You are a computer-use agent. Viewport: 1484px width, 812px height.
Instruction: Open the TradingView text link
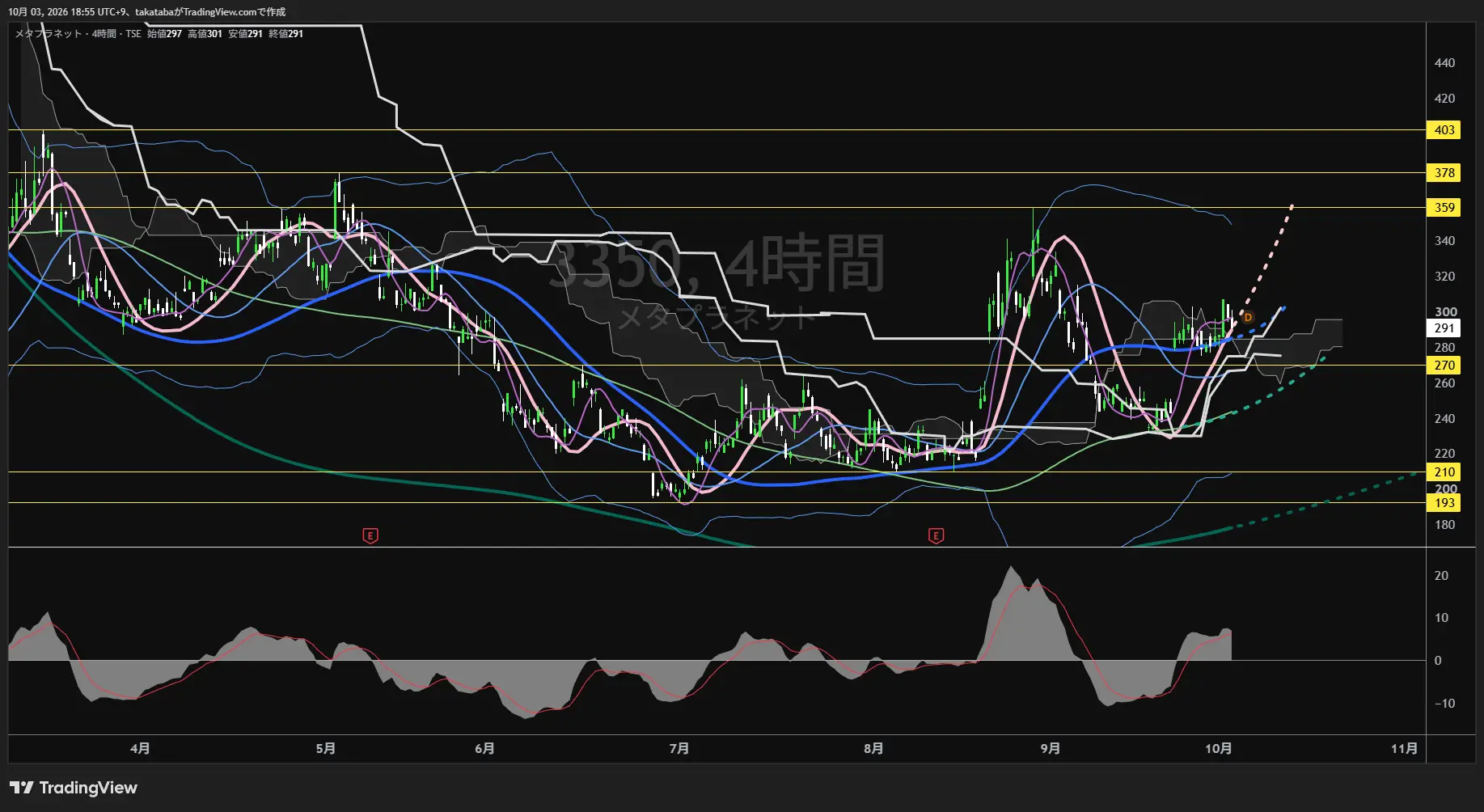click(88, 788)
